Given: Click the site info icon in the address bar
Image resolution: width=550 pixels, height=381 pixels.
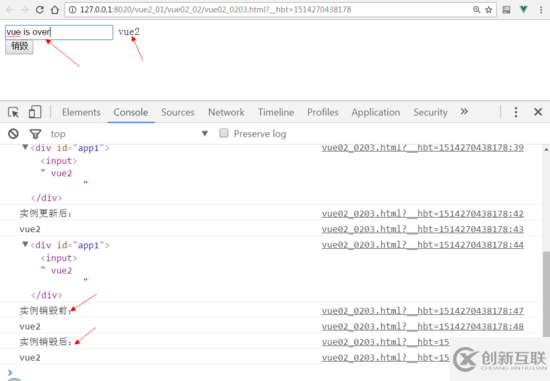Looking at the screenshot, I should tap(72, 9).
